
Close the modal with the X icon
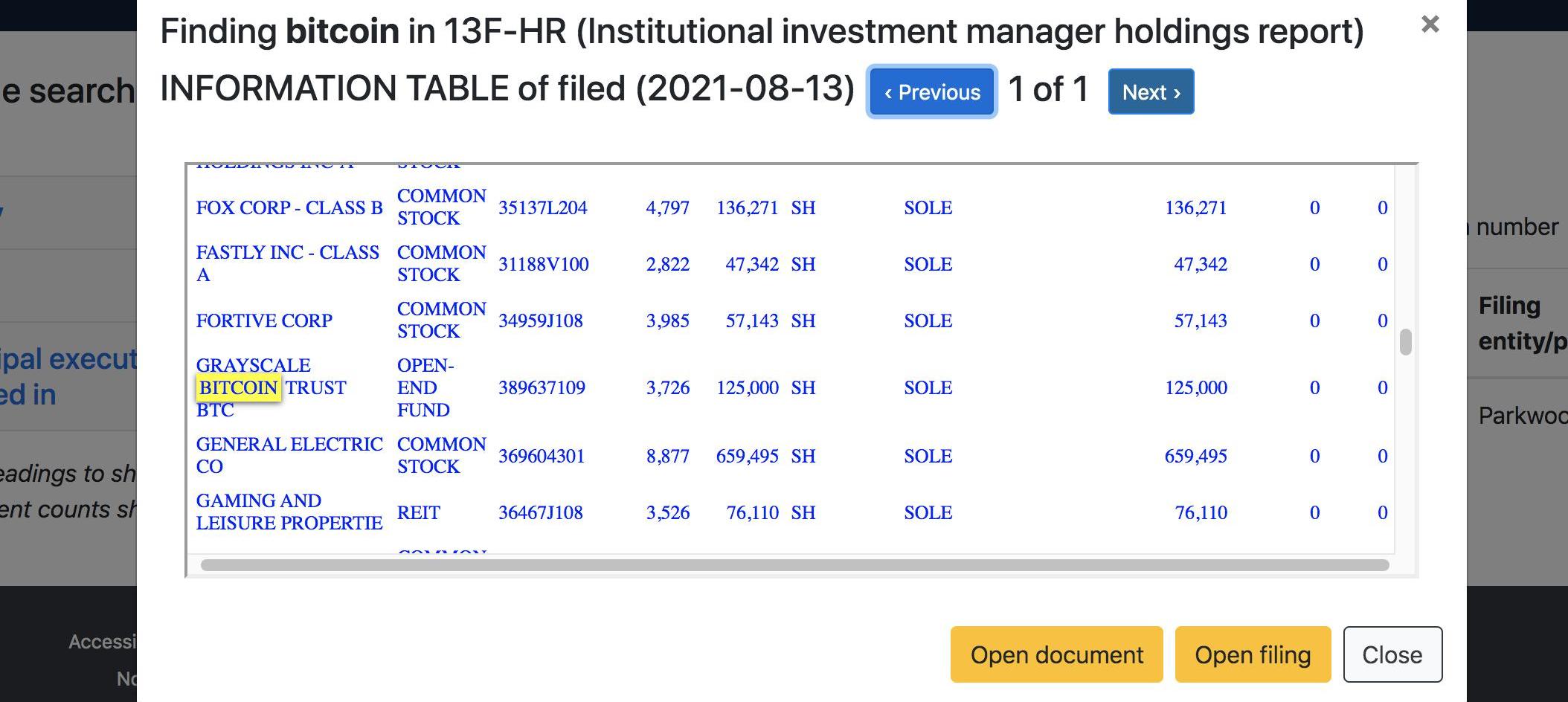[1430, 25]
